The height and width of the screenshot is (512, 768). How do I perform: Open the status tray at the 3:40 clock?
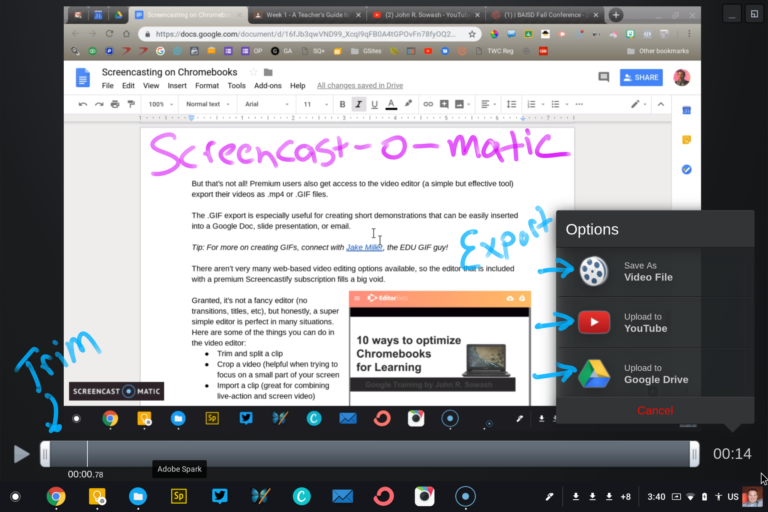click(656, 497)
